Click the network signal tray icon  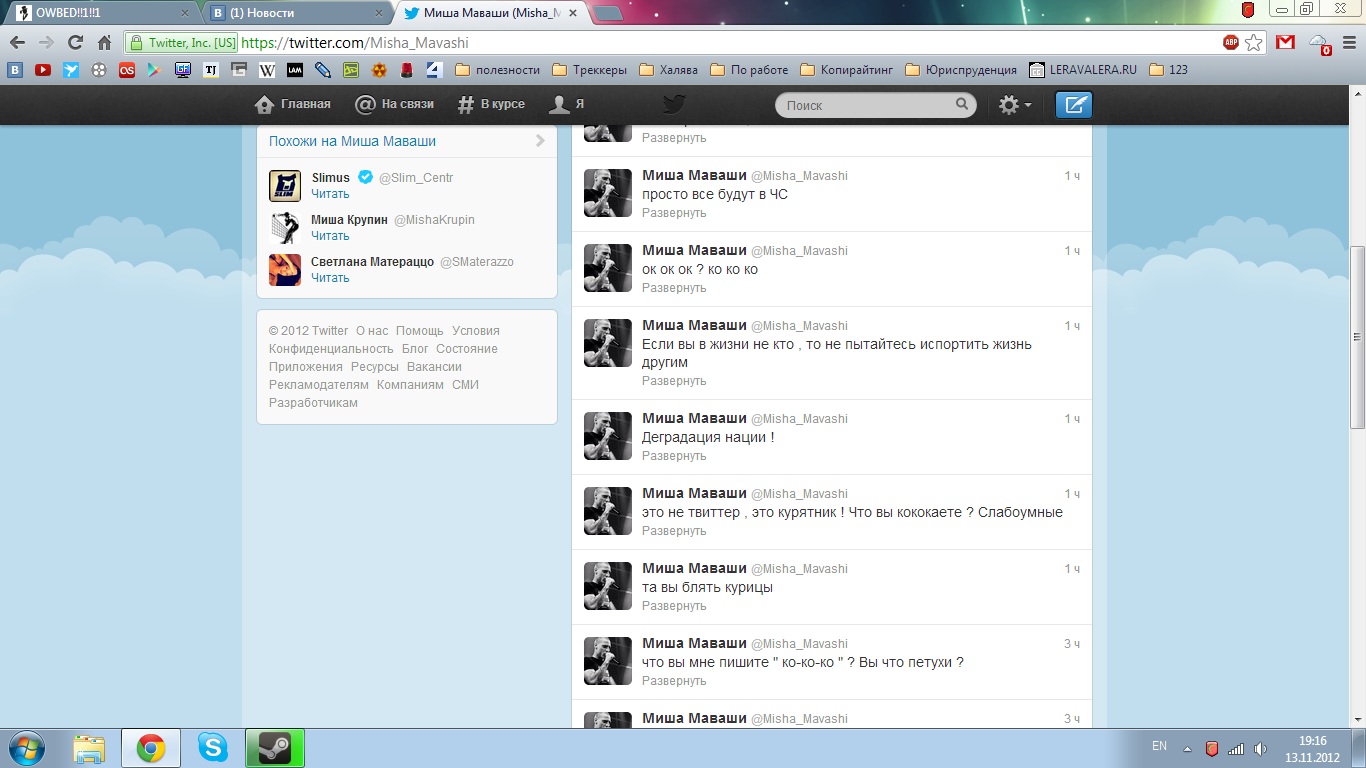[x=1236, y=748]
